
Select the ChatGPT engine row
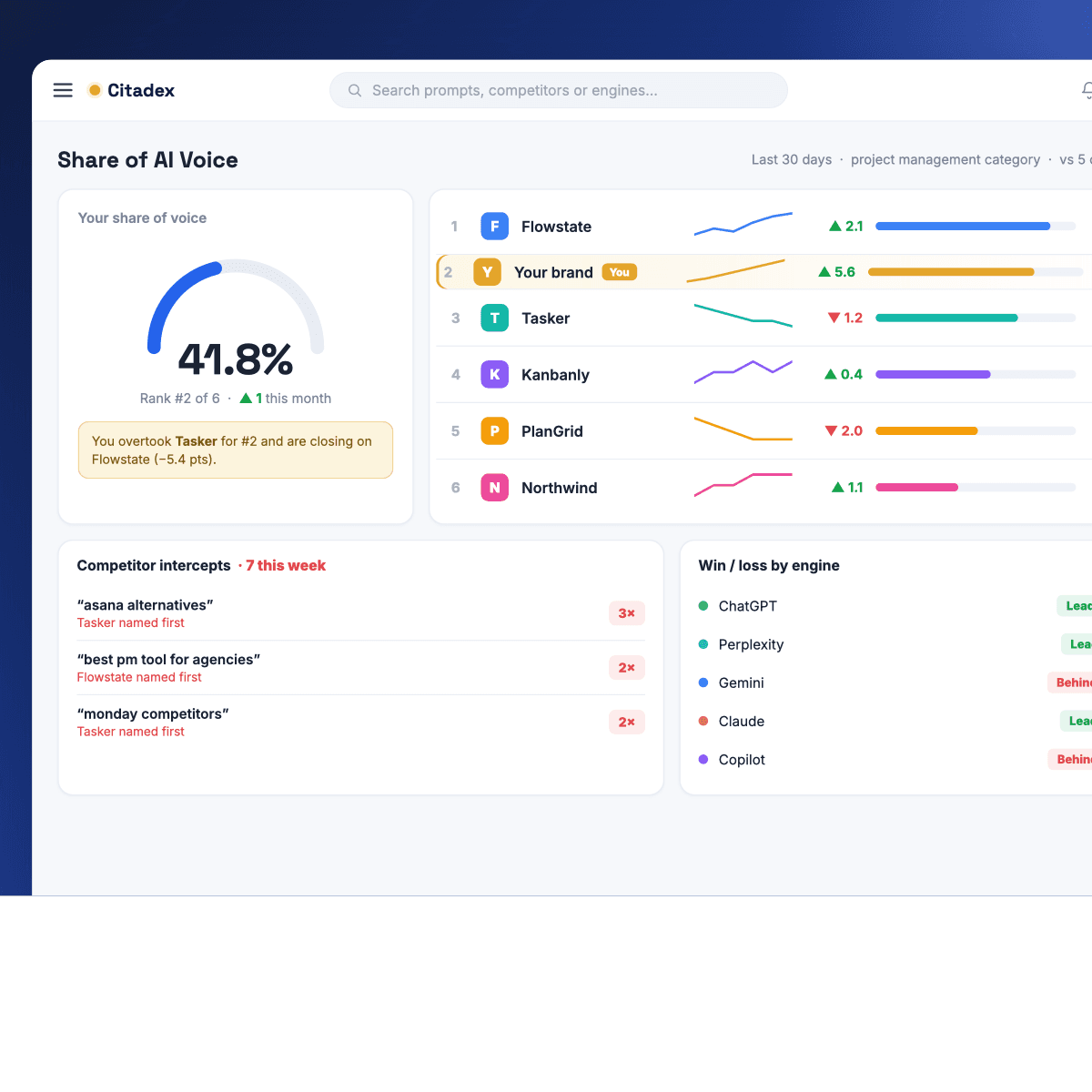[x=895, y=606]
